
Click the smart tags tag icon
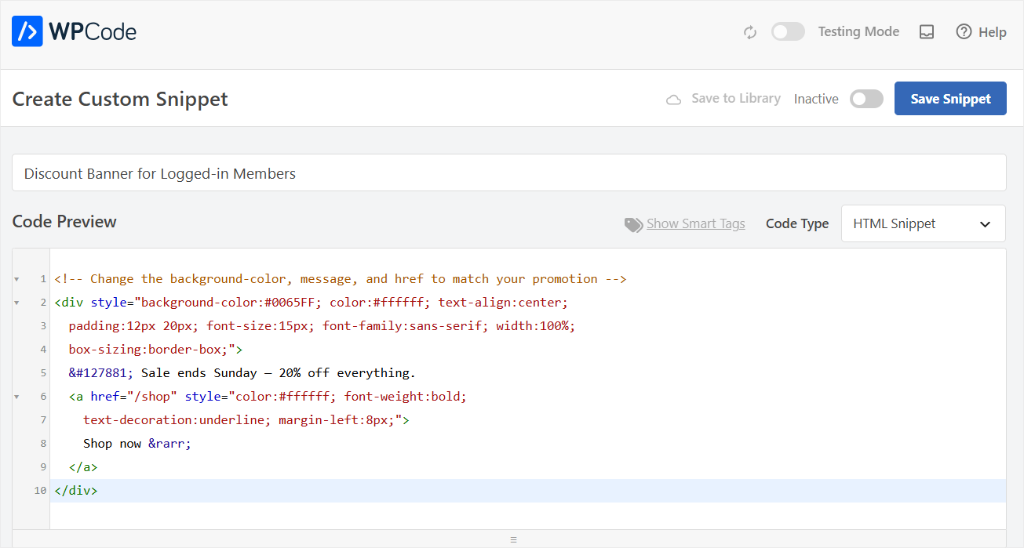click(x=633, y=225)
